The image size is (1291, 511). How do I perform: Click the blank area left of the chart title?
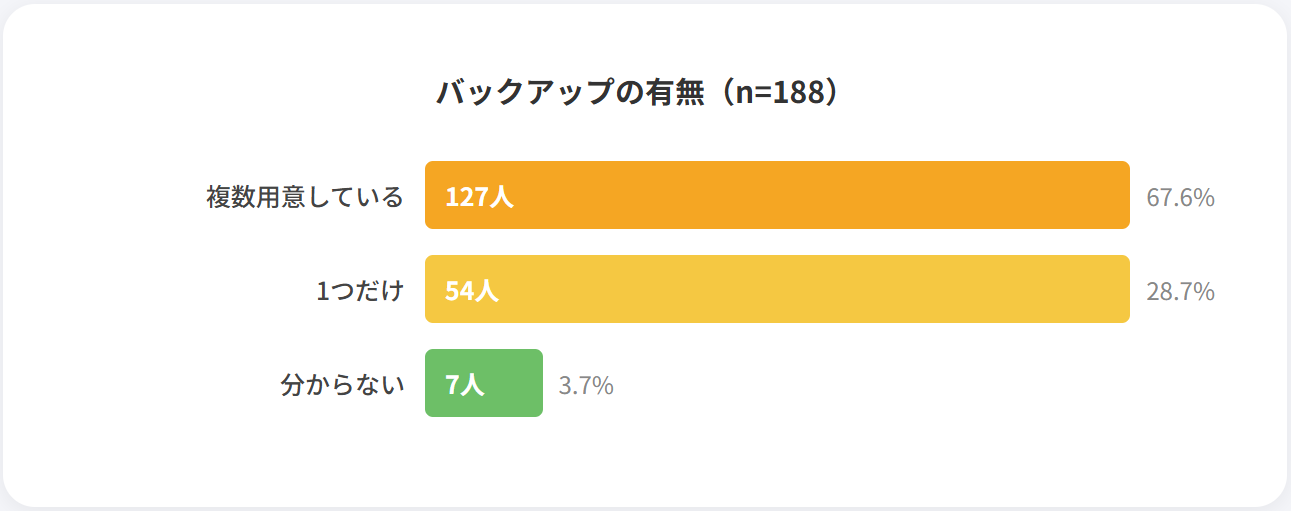(250, 93)
